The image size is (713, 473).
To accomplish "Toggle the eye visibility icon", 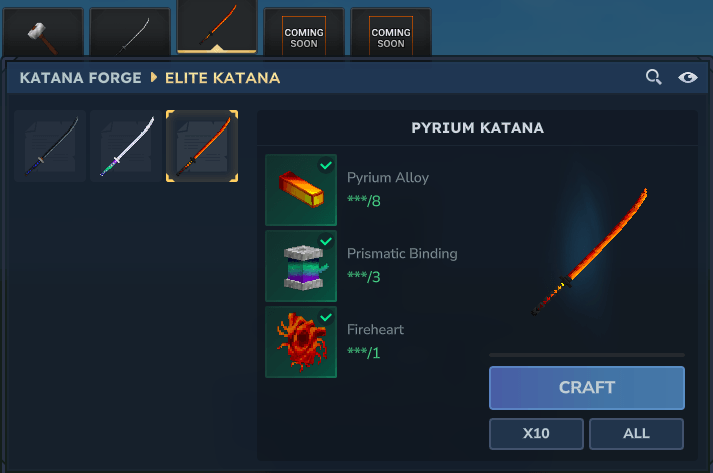I will coord(688,78).
